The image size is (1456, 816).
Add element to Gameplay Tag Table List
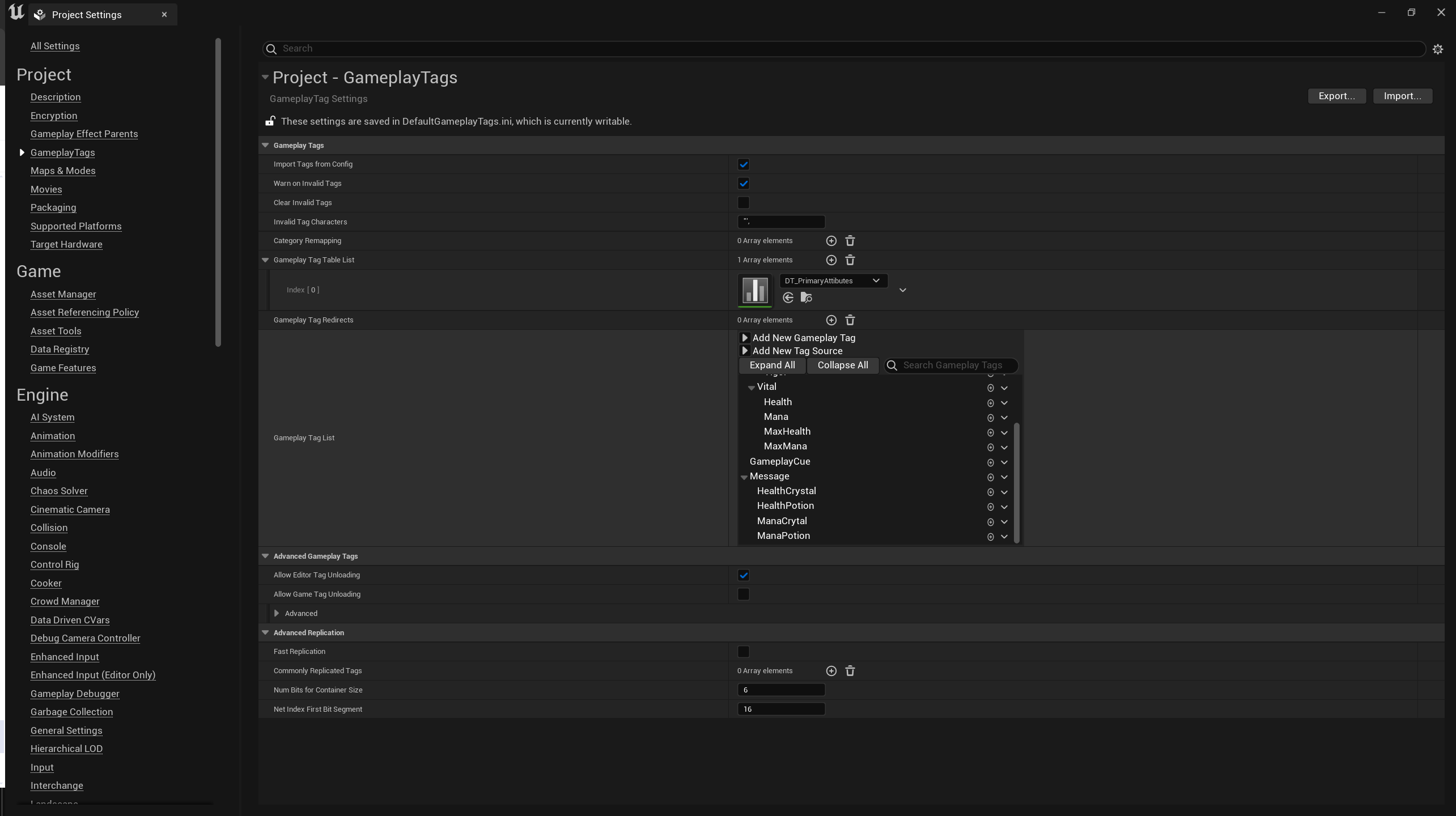[831, 260]
